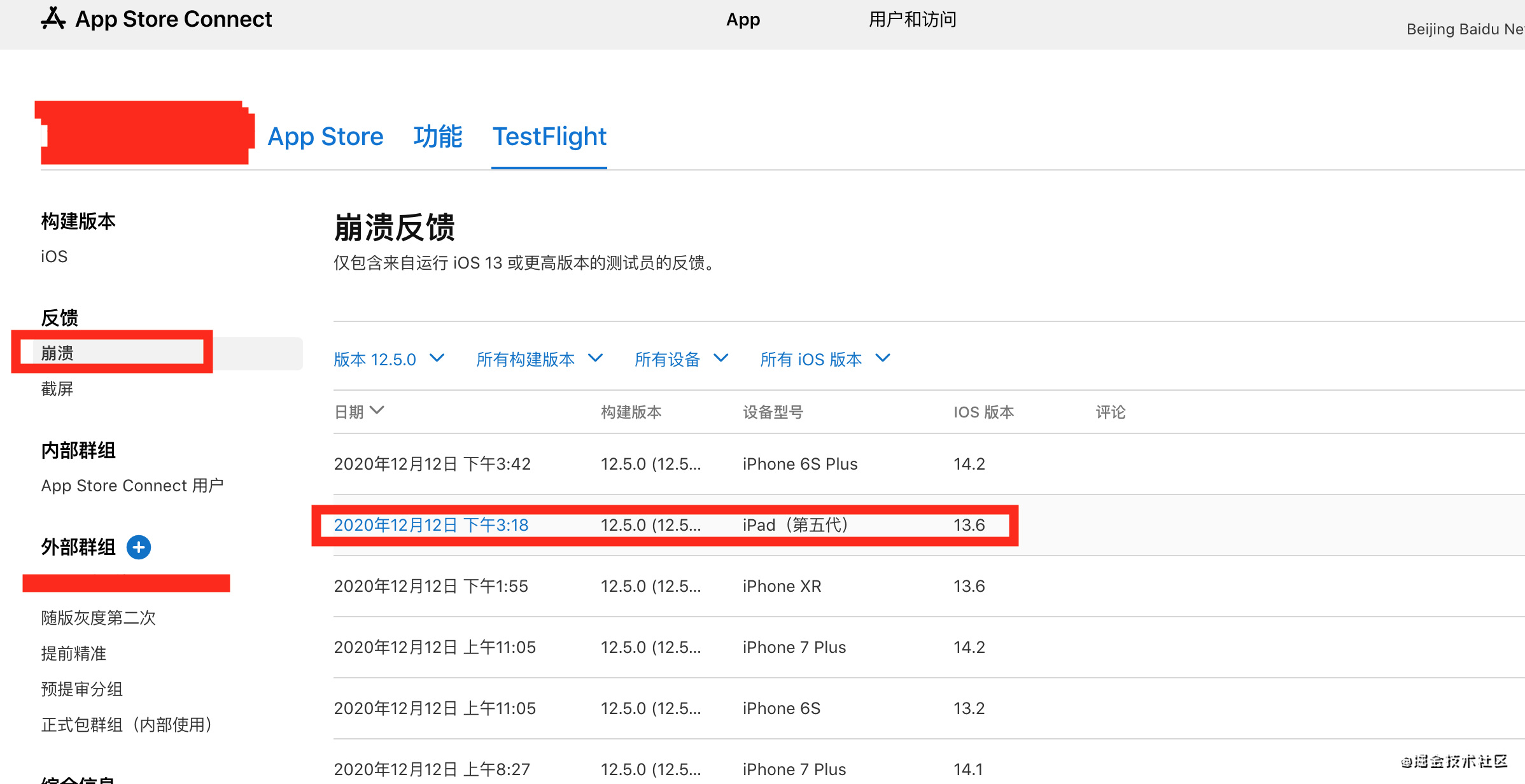Select App in the top navigation
This screenshot has height=784, width=1525.
(743, 20)
